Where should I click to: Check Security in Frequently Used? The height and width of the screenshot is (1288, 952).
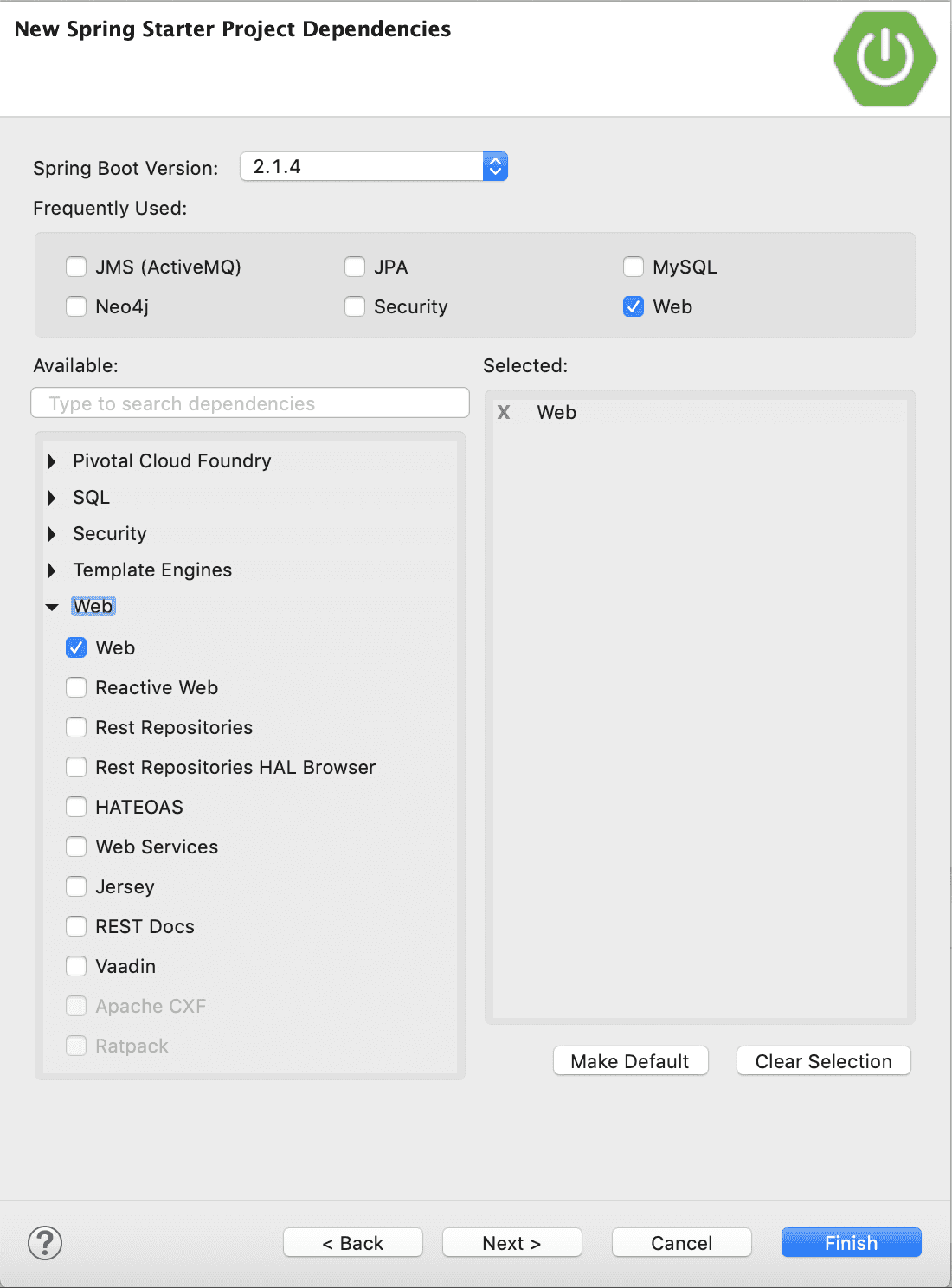[355, 306]
